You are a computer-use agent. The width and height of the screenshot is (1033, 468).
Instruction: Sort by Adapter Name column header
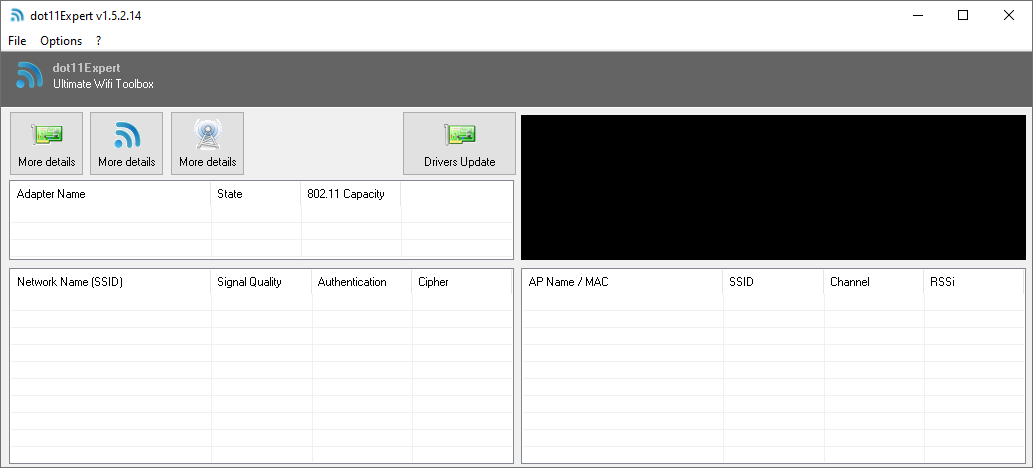pyautogui.click(x=111, y=194)
